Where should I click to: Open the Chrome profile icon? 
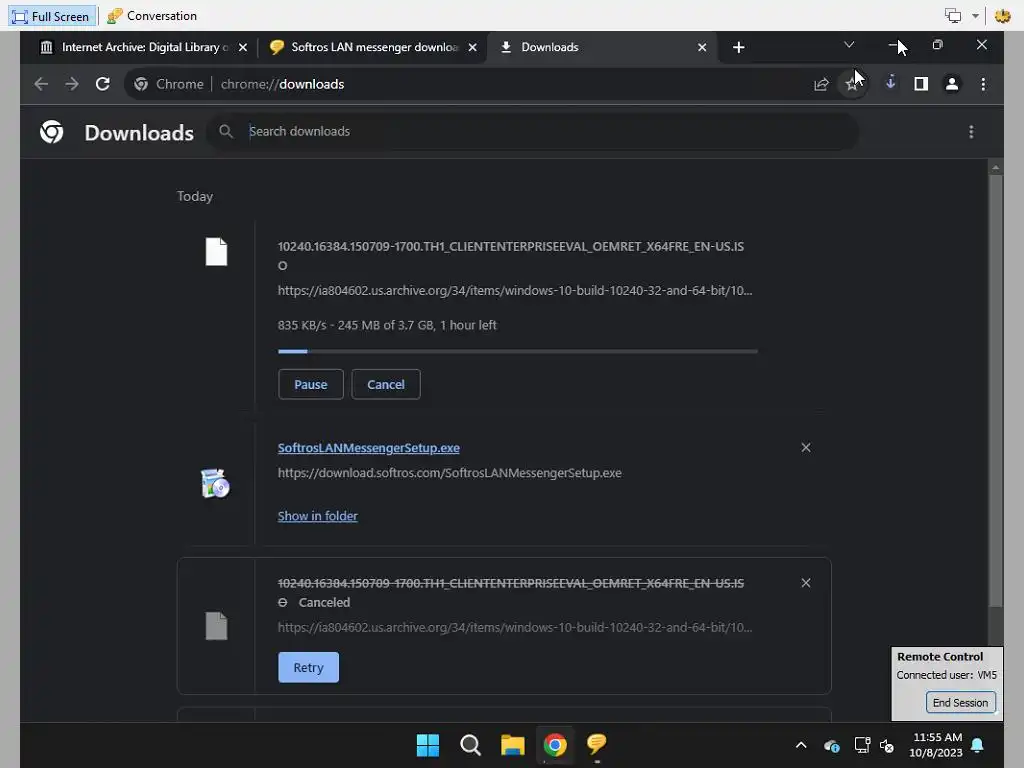coord(952,84)
